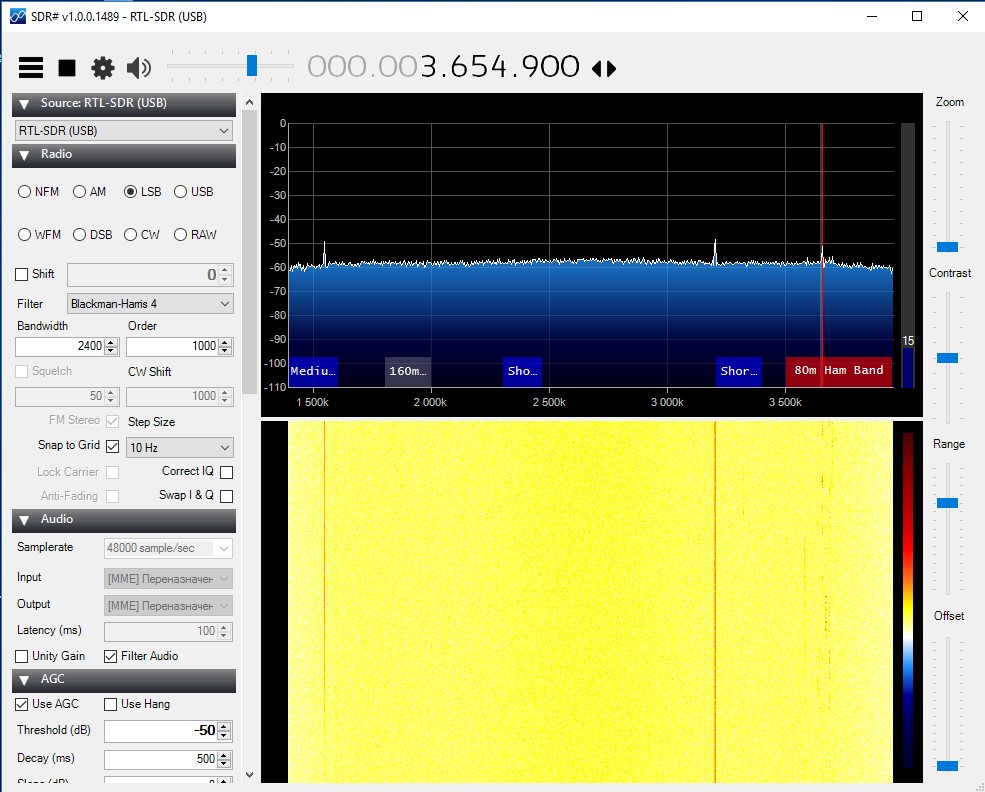Click the Sho... band label in spectrum

pyautogui.click(x=522, y=371)
